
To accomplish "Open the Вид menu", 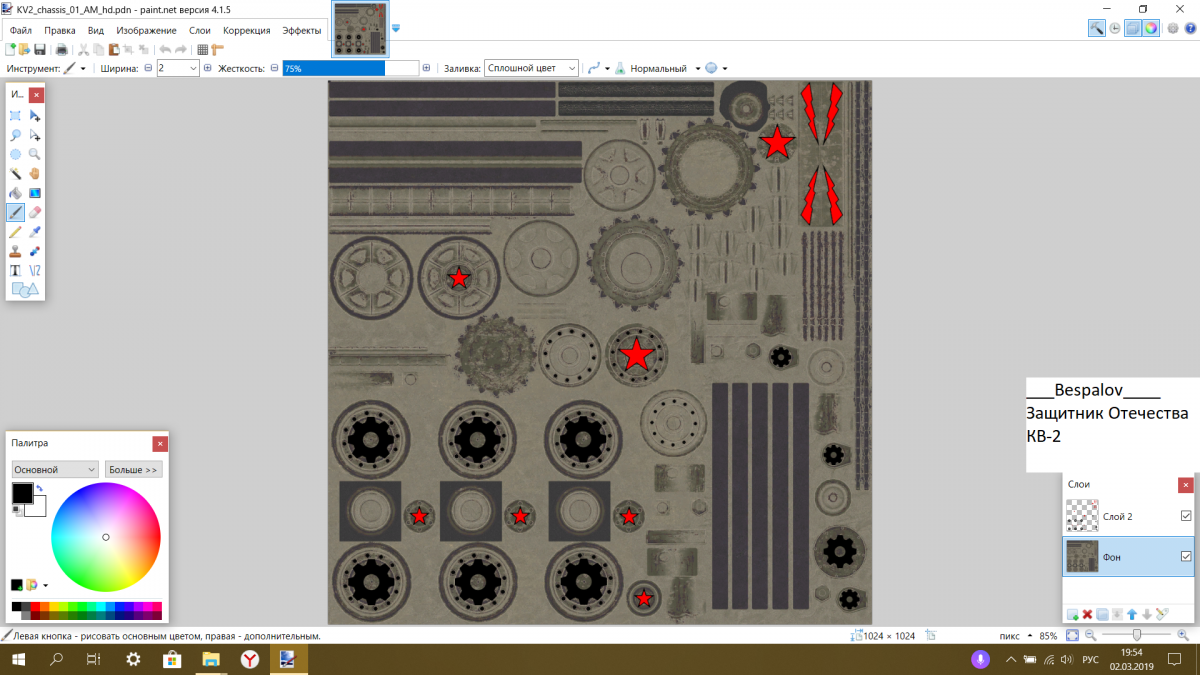I will pyautogui.click(x=96, y=30).
